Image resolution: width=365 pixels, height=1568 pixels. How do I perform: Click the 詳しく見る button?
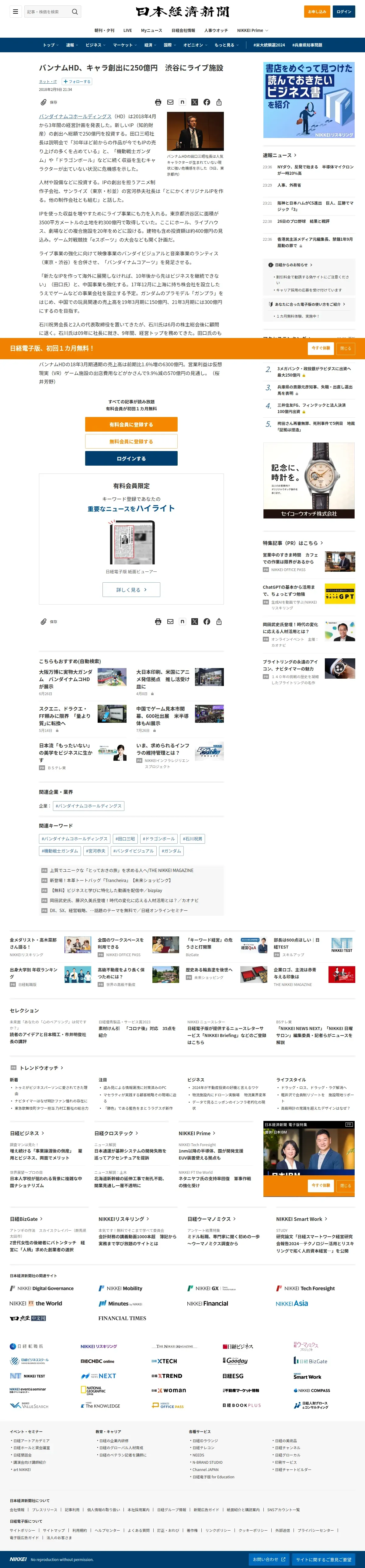pos(131,589)
